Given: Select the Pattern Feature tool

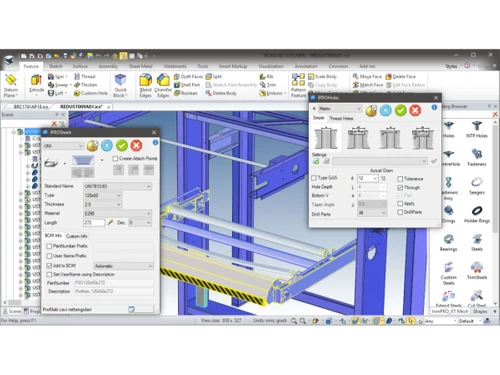Looking at the screenshot, I should coord(298,85).
